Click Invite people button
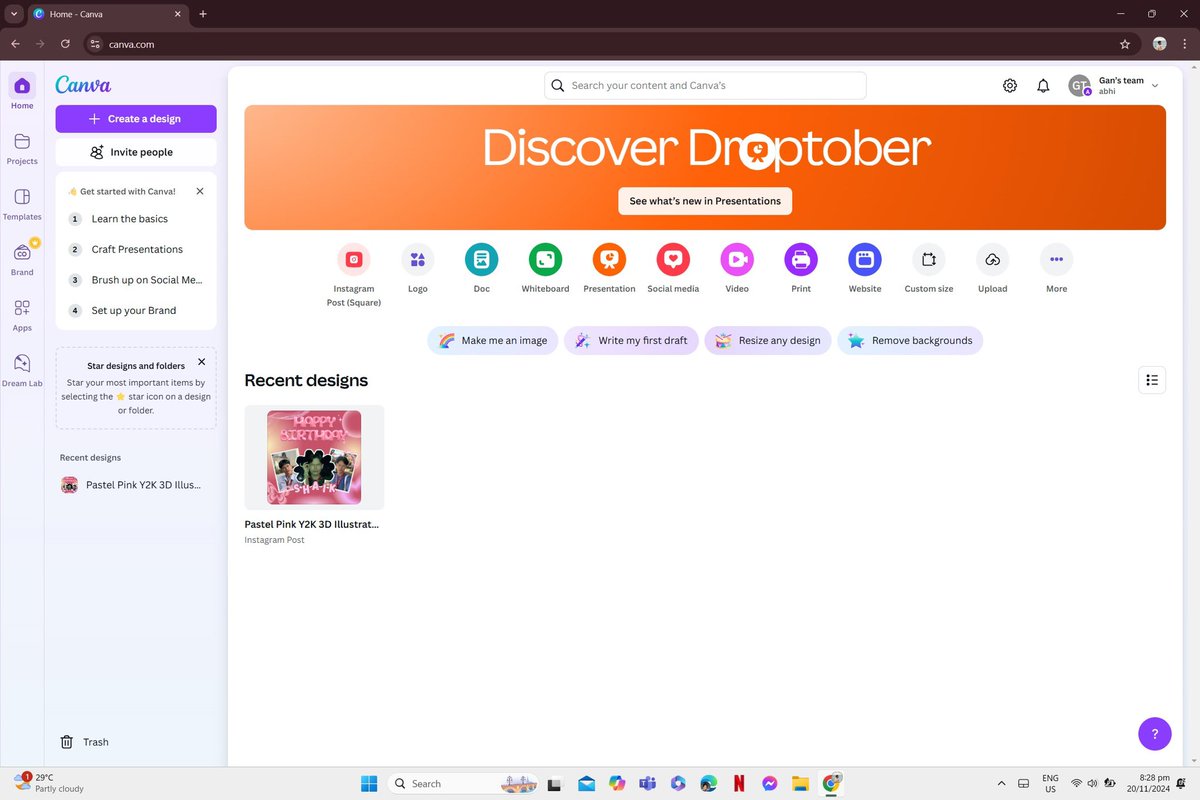Image resolution: width=1200 pixels, height=800 pixels. coord(136,152)
